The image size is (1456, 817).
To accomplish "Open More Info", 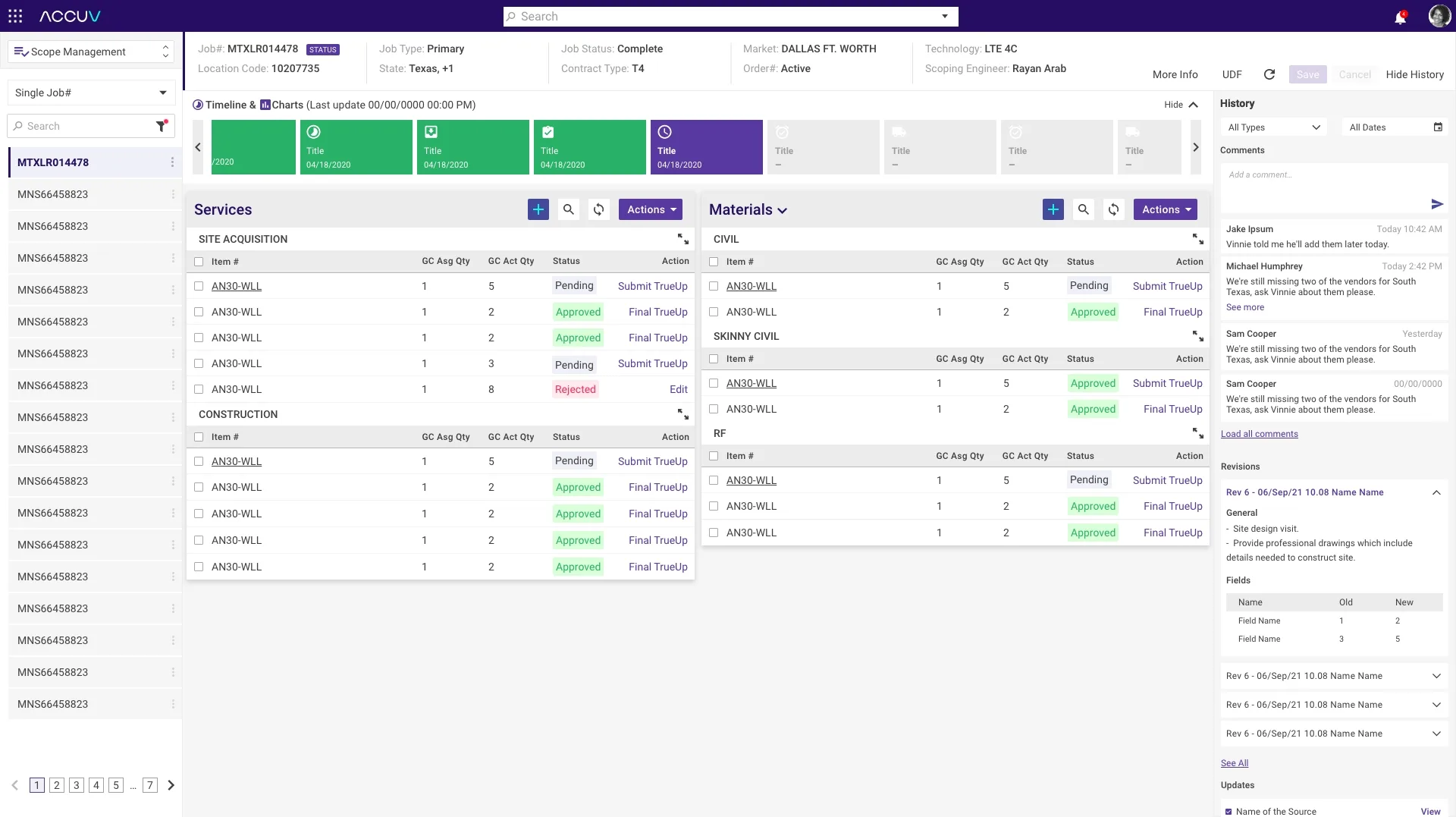I will coord(1175,74).
